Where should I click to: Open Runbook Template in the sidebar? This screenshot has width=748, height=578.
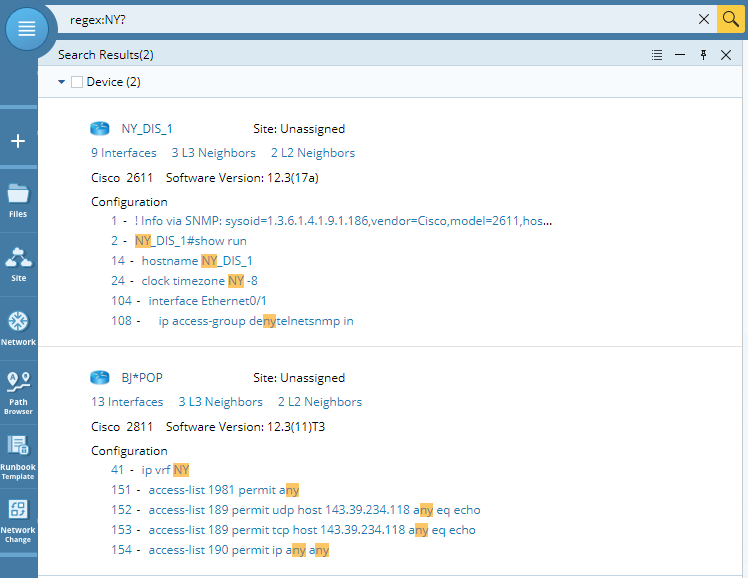point(18,457)
